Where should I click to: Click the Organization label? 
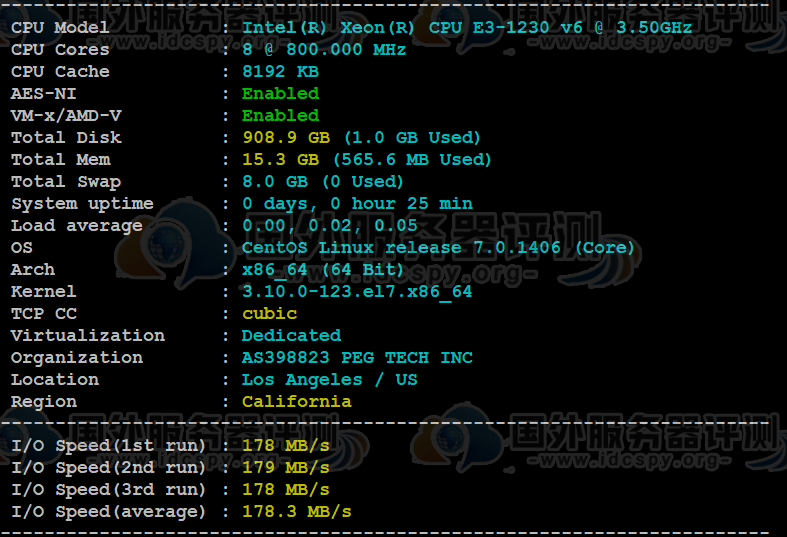click(77, 358)
